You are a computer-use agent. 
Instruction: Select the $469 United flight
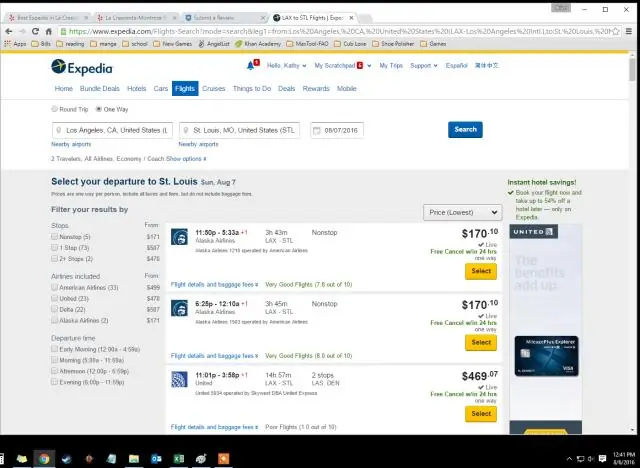point(481,414)
